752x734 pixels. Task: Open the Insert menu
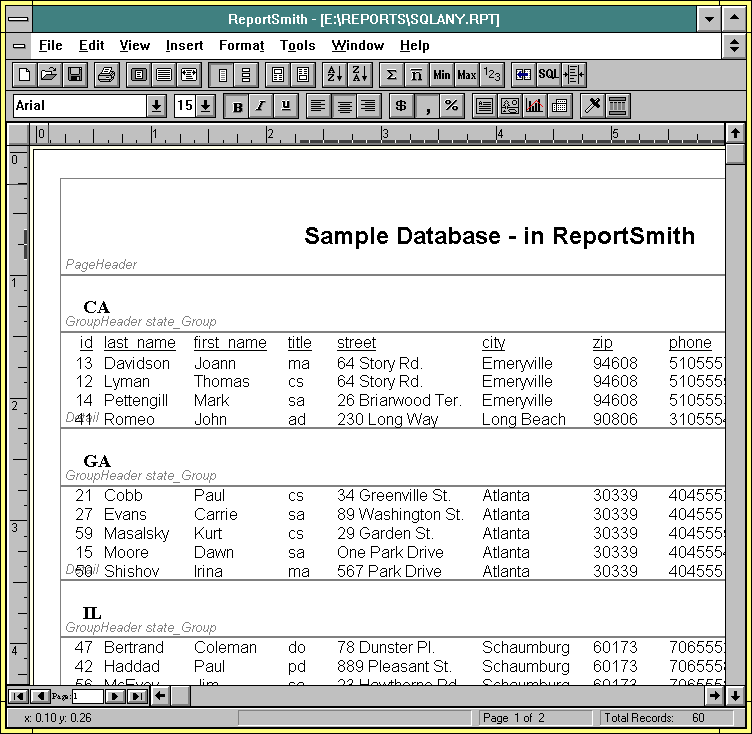184,46
